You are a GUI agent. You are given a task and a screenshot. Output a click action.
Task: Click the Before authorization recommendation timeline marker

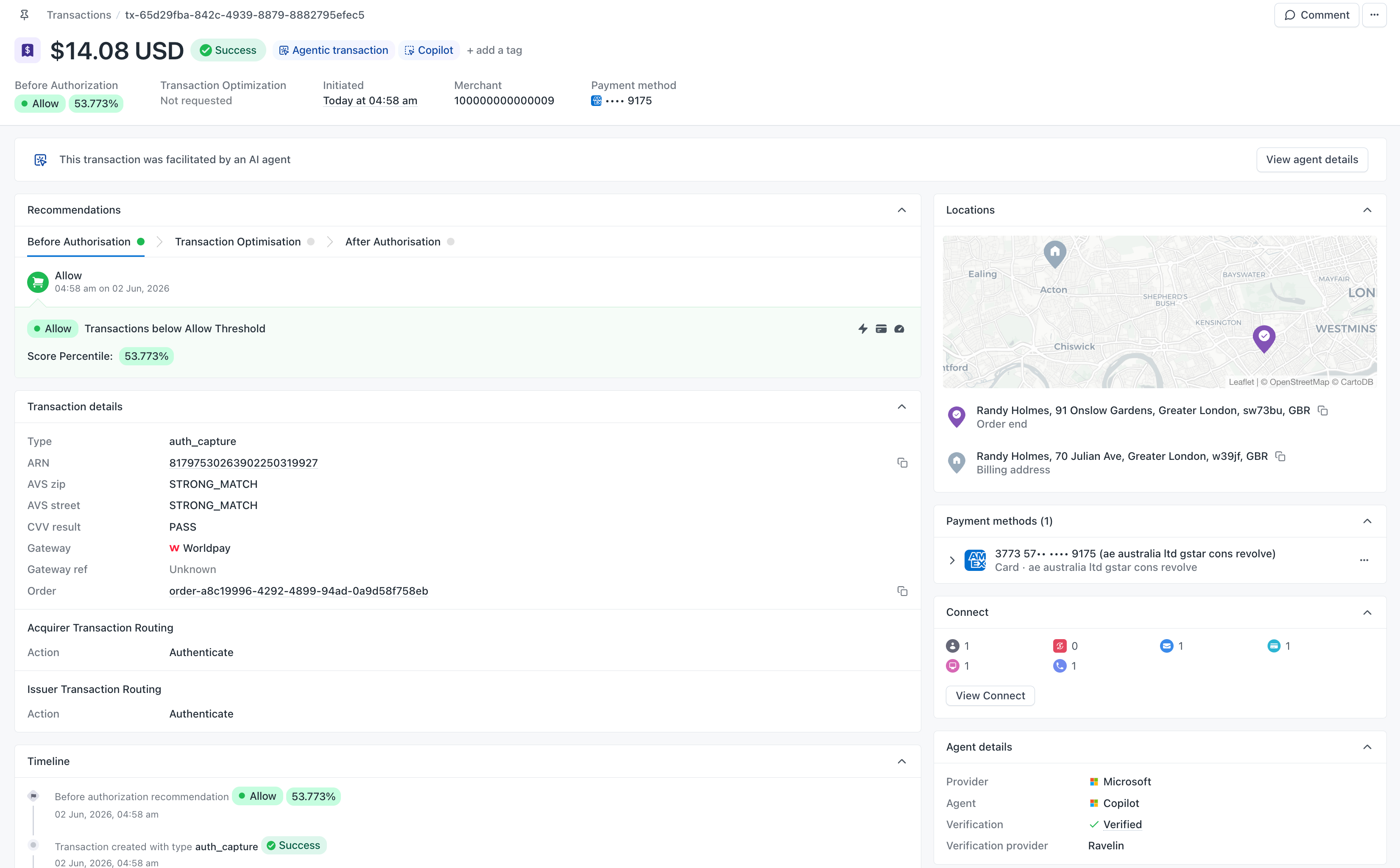(x=33, y=796)
